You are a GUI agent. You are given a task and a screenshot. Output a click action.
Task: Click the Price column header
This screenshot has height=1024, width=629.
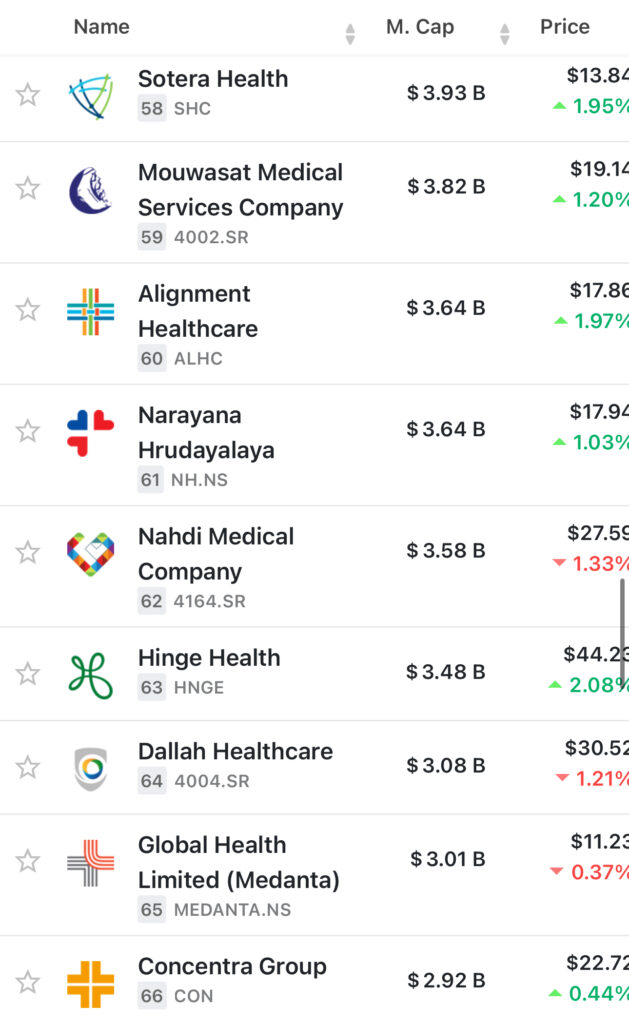click(565, 27)
